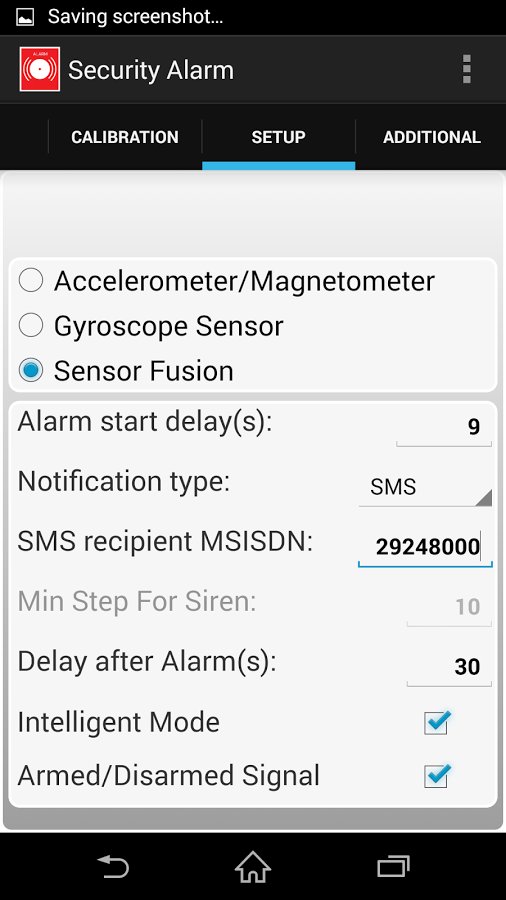This screenshot has width=506, height=900.
Task: Switch to the CALIBRATION tab
Action: tap(125, 137)
